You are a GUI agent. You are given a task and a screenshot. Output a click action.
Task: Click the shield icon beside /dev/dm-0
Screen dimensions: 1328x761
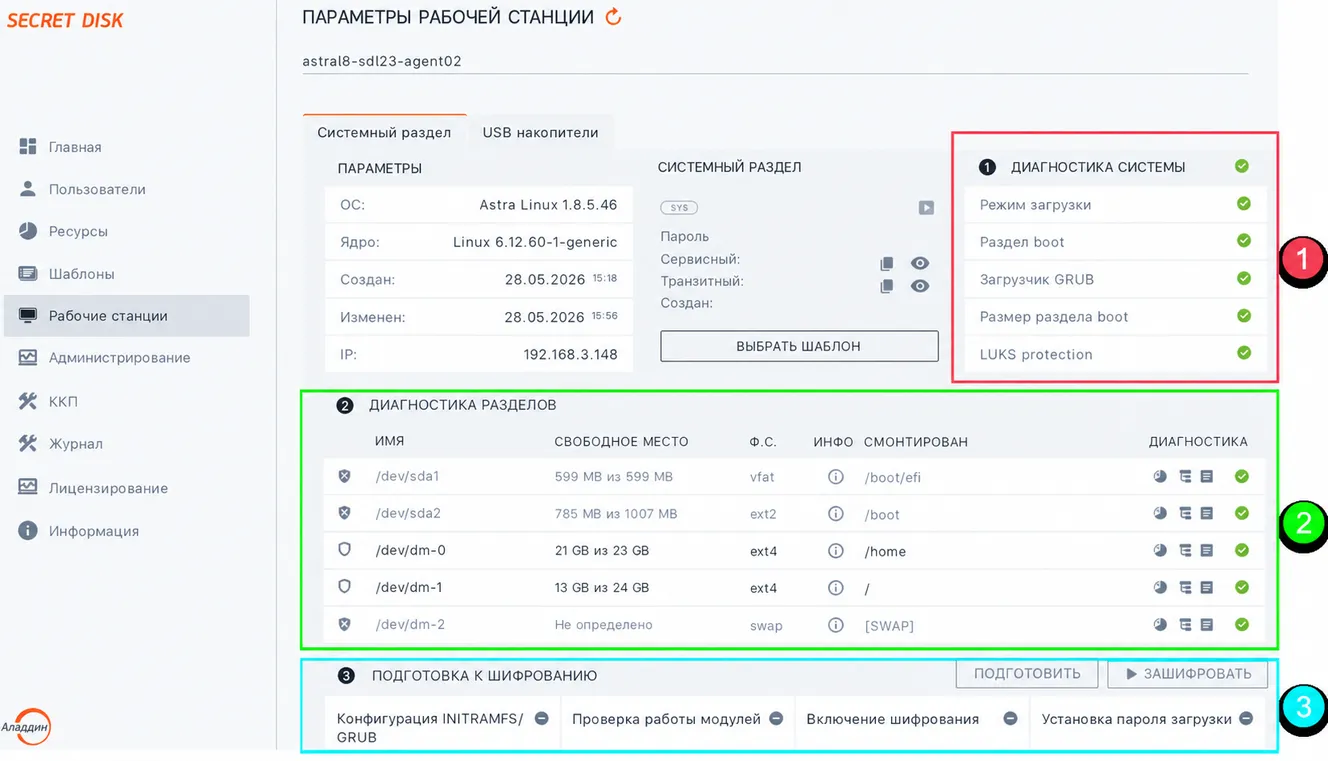[345, 549]
